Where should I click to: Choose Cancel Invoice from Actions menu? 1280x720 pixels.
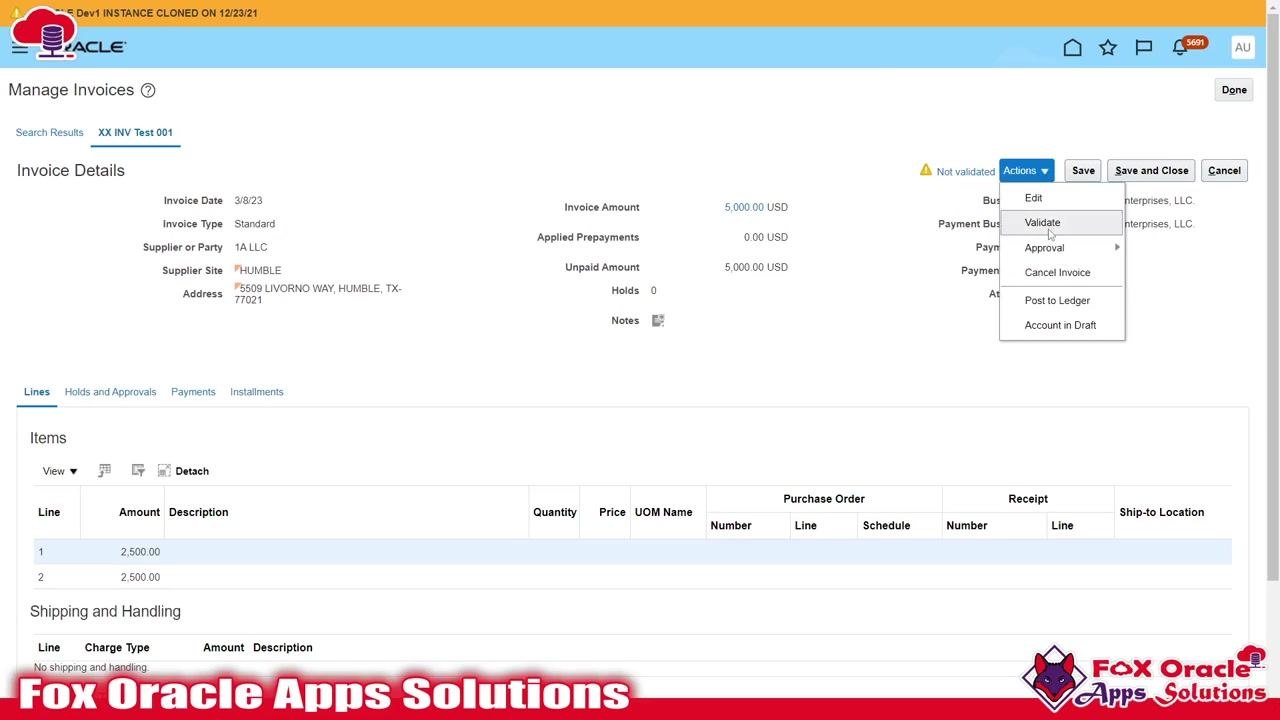pos(1057,272)
